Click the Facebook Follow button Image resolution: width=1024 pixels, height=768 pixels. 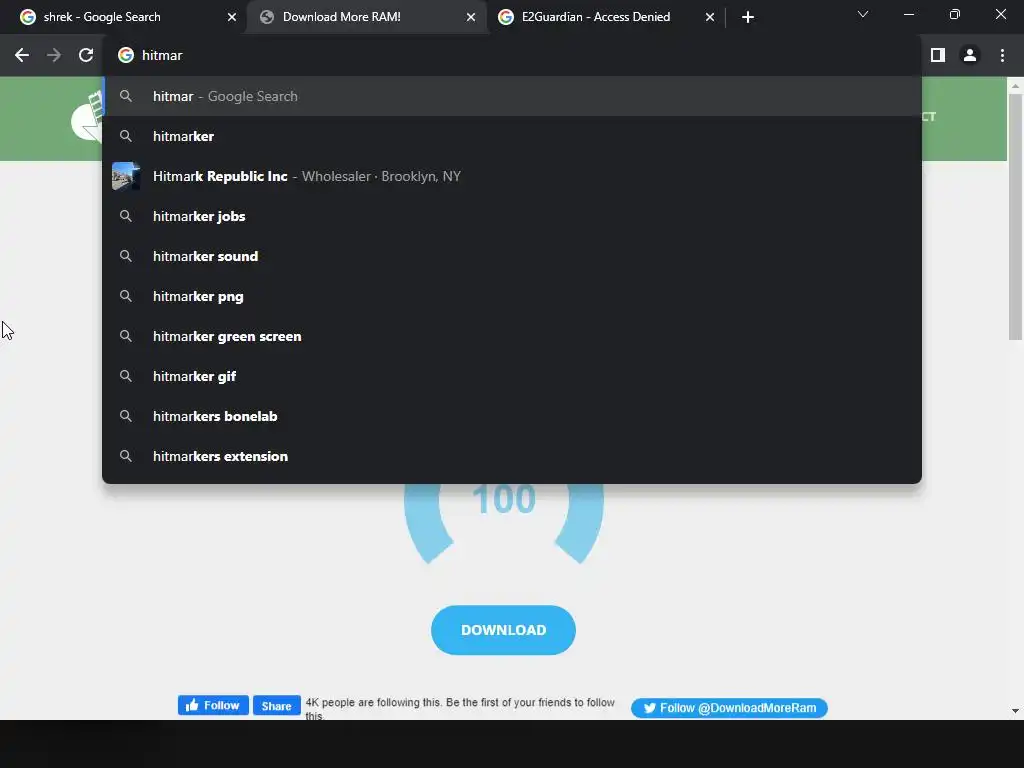[x=213, y=705]
